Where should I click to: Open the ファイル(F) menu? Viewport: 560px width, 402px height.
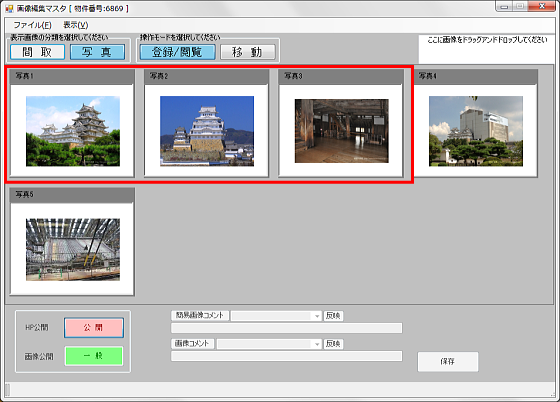click(x=32, y=25)
